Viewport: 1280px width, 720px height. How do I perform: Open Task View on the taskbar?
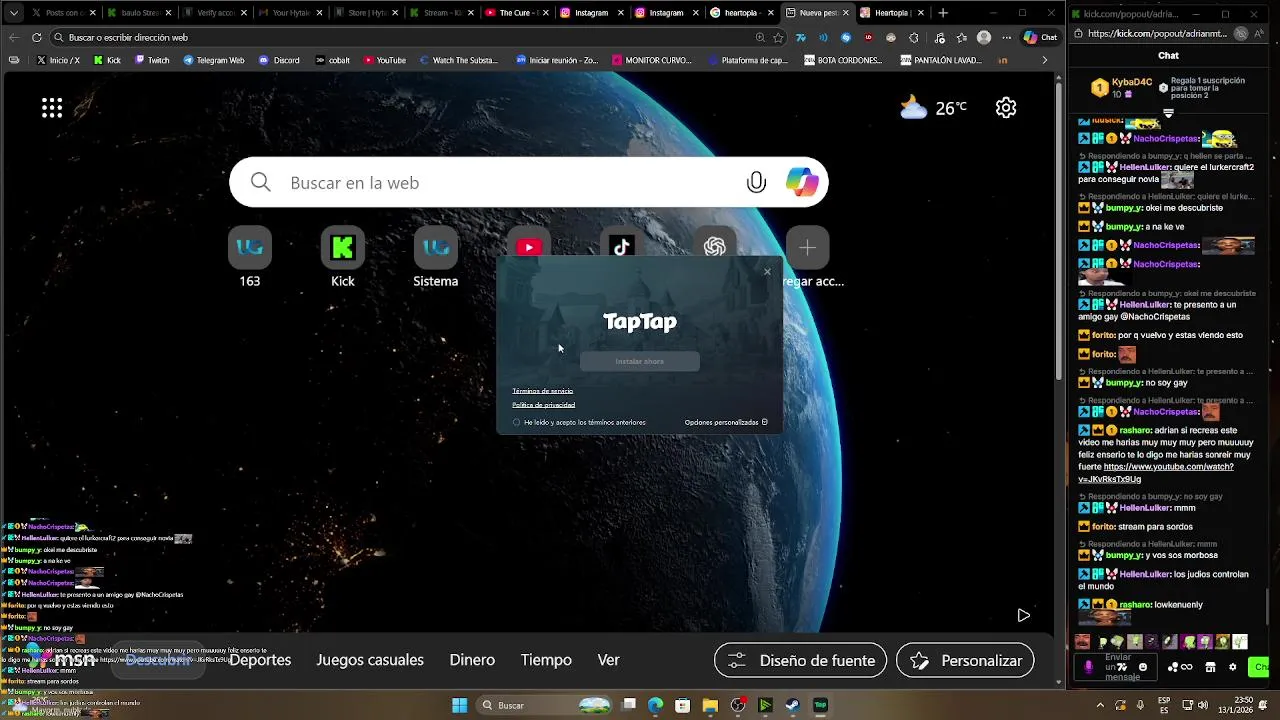point(629,705)
